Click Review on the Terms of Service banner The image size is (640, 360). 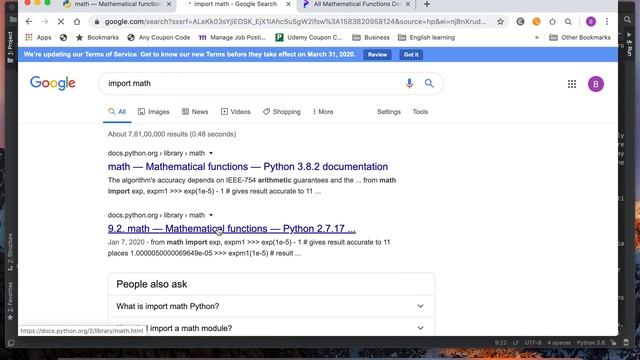[x=377, y=55]
